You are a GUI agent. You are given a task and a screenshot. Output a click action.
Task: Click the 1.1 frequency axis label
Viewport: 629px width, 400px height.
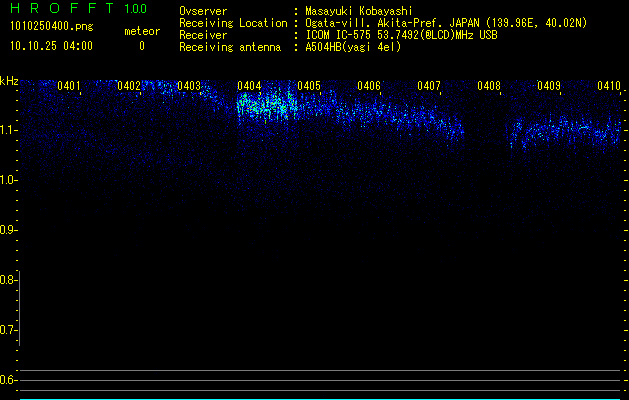coord(8,130)
